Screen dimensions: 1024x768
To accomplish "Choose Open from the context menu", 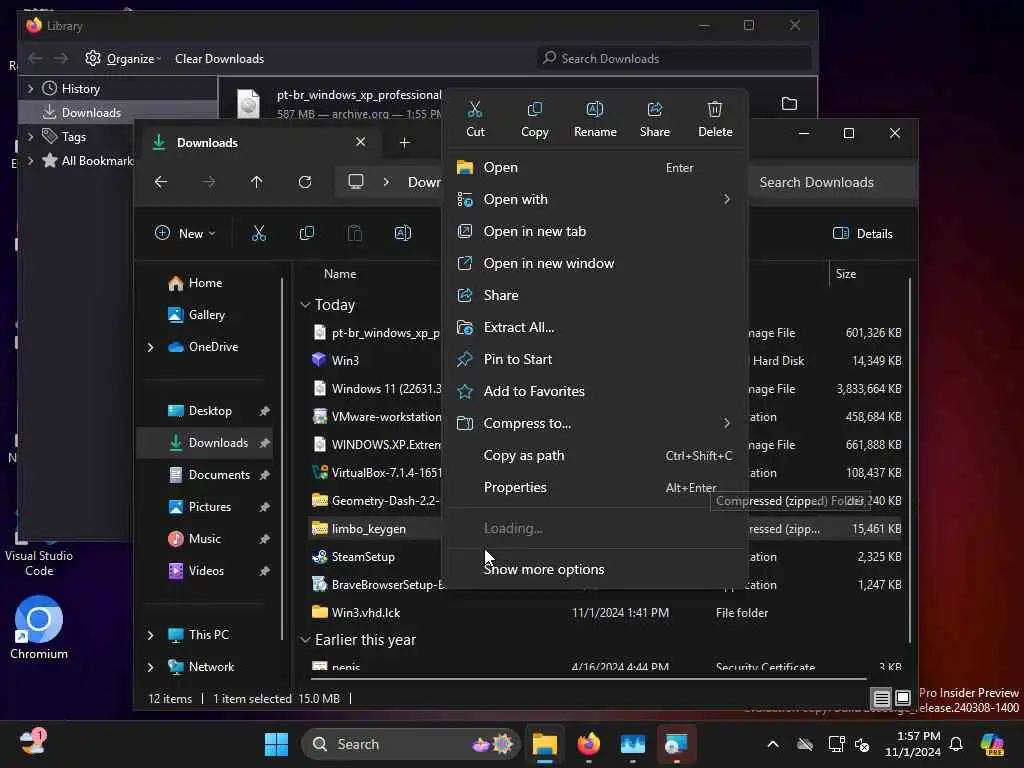I will point(596,167).
